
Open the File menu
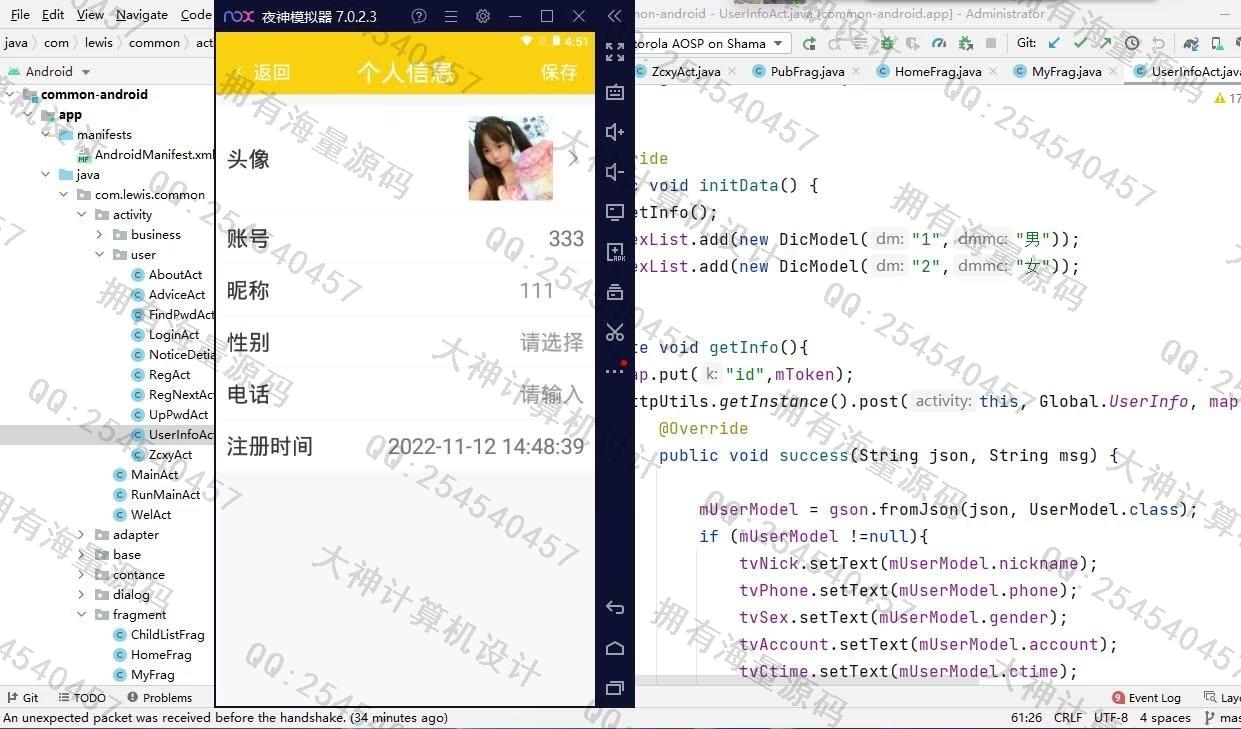pyautogui.click(x=20, y=15)
